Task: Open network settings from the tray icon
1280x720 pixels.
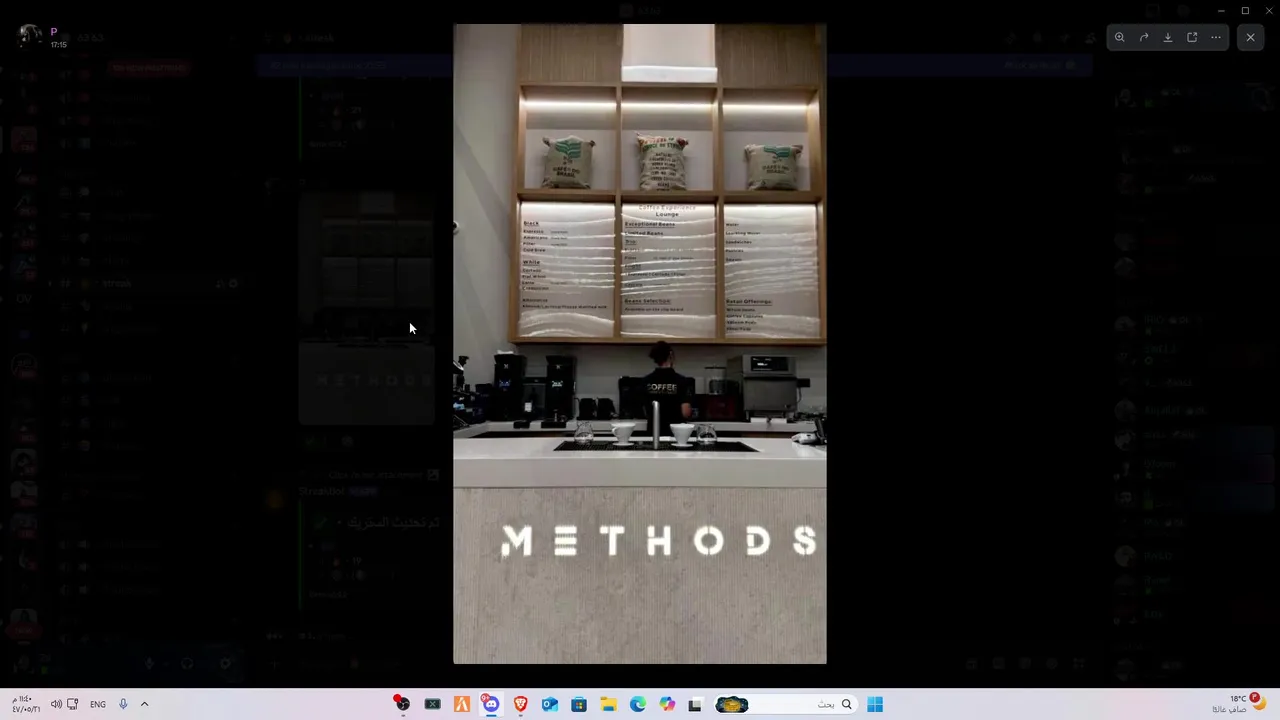Action: click(72, 704)
